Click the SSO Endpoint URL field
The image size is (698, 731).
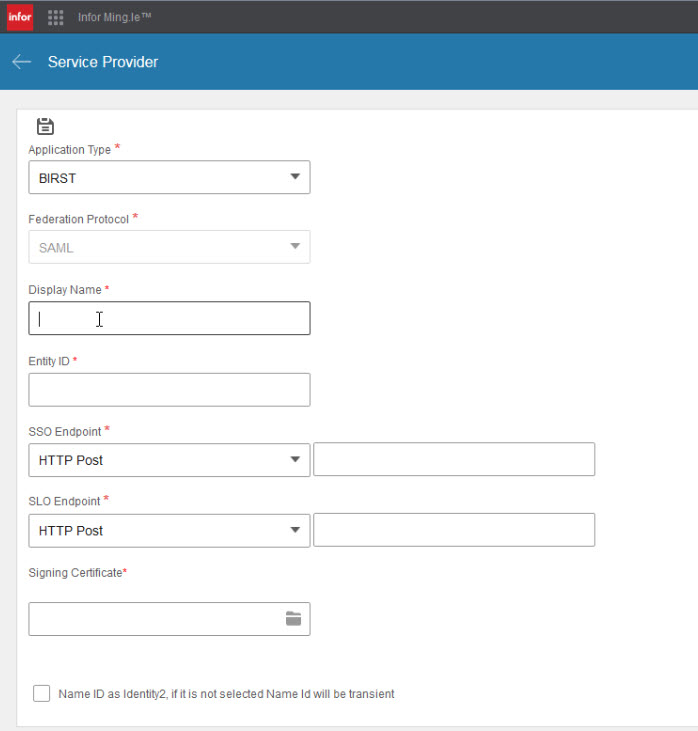coord(454,459)
